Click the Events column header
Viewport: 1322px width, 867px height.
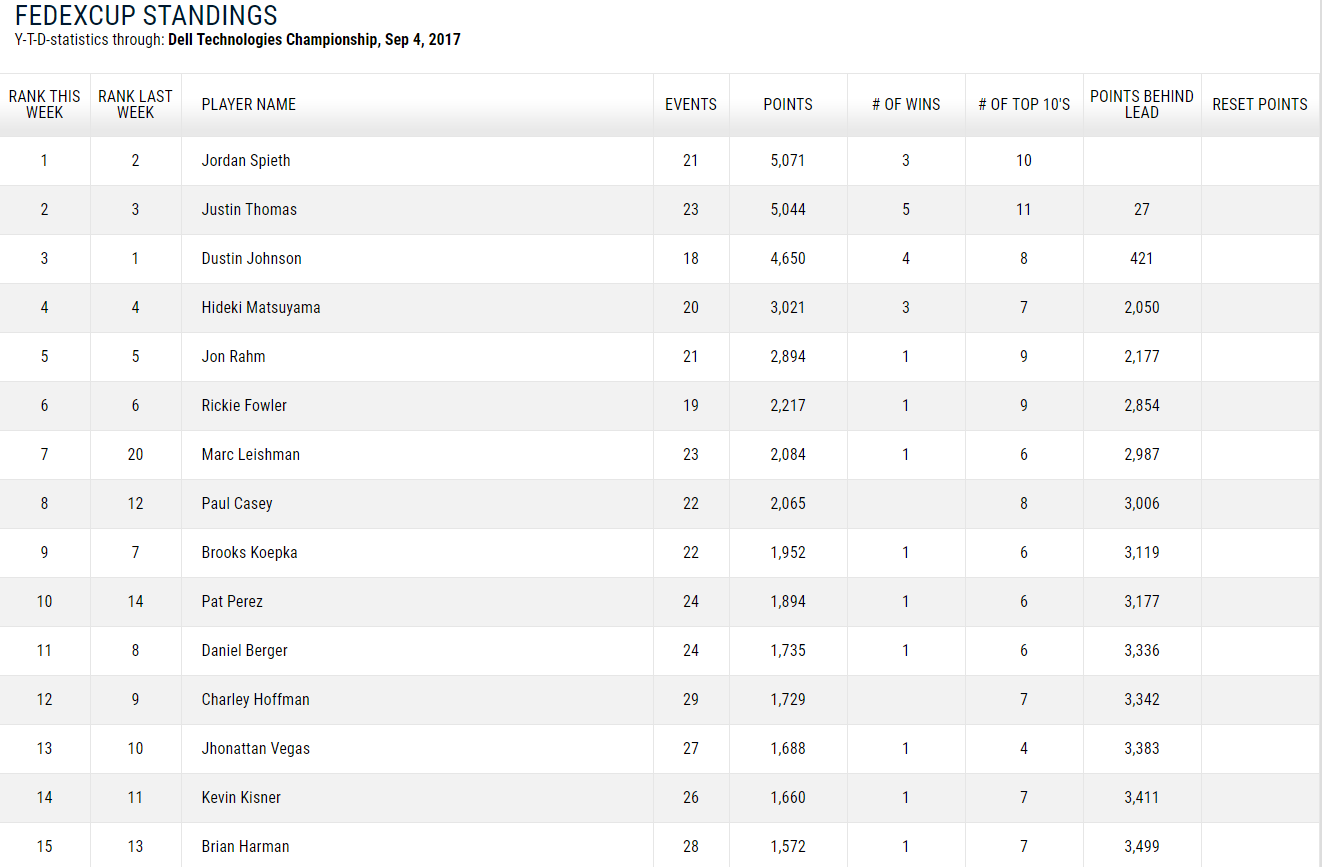pyautogui.click(x=691, y=105)
